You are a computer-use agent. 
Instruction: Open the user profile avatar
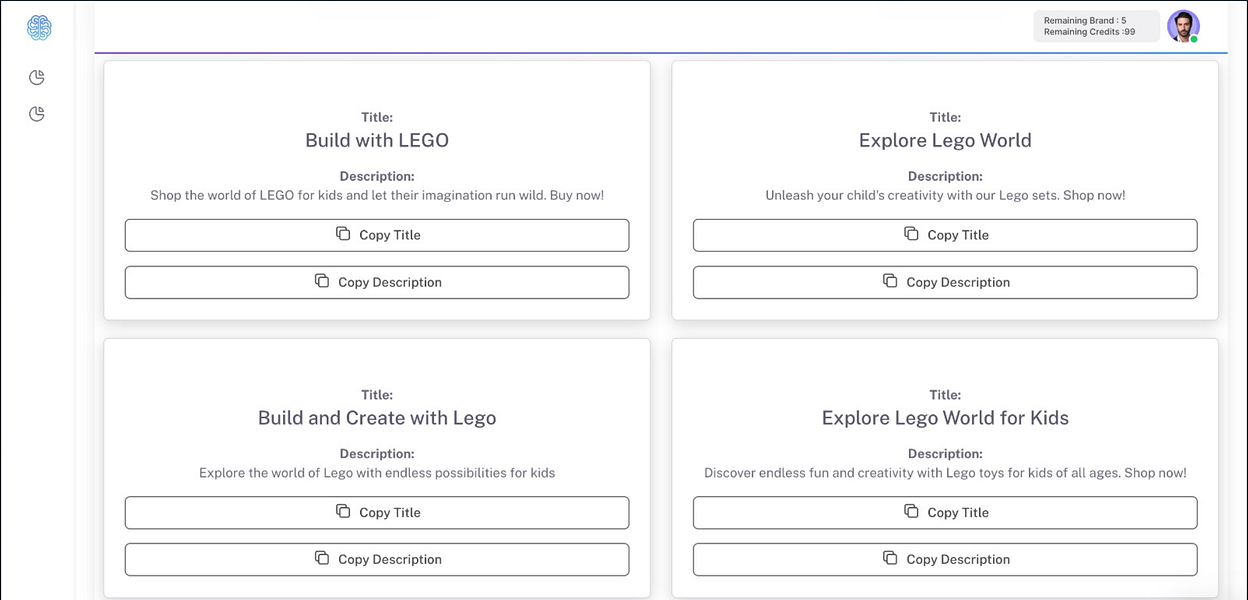click(x=1183, y=27)
